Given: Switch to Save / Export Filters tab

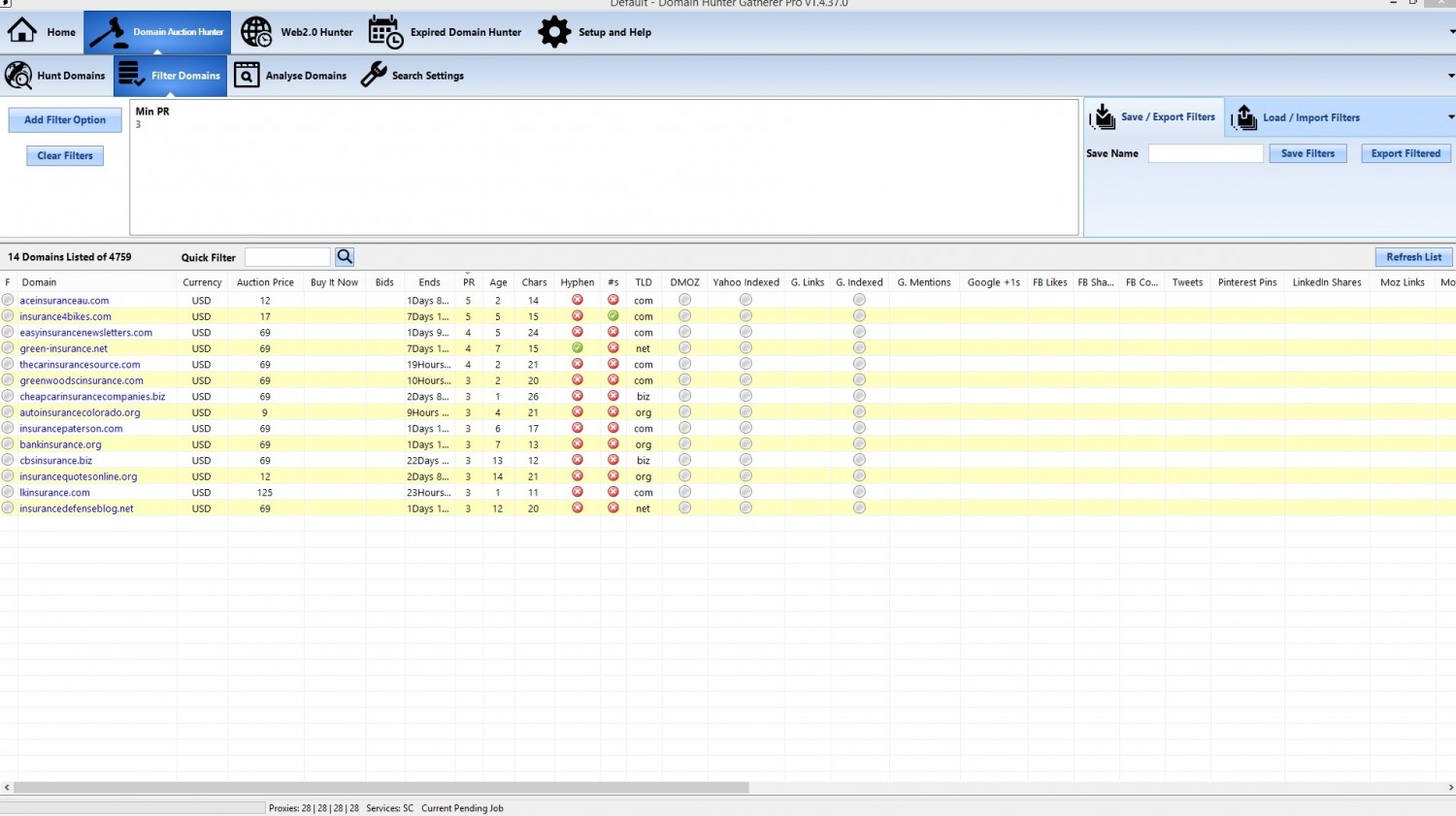Looking at the screenshot, I should click(x=1154, y=117).
